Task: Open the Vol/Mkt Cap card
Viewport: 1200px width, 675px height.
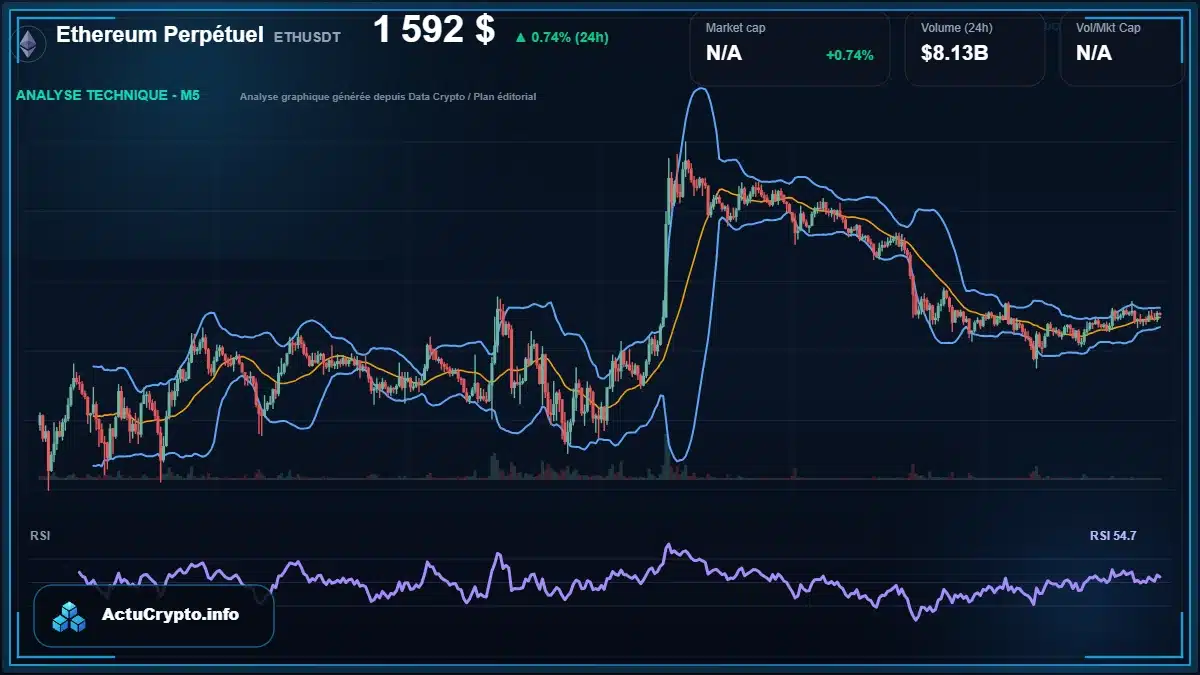Action: click(x=1121, y=49)
